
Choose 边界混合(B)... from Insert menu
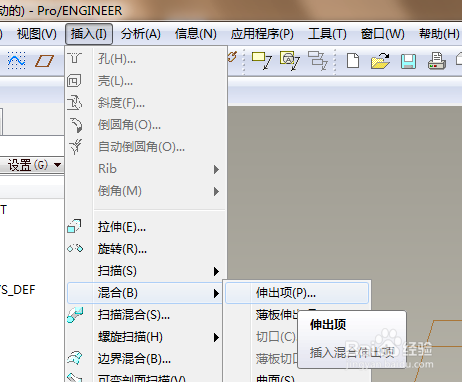(145, 359)
